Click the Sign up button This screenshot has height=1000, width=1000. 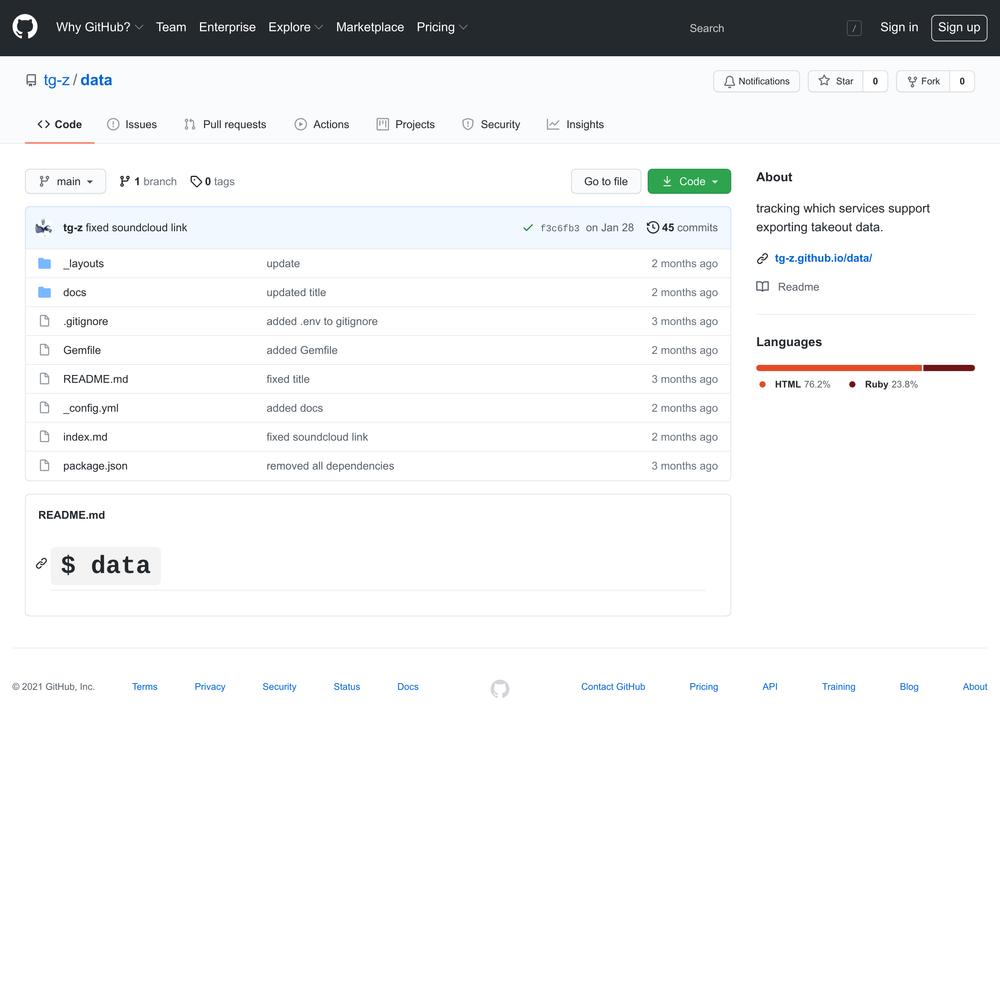click(x=959, y=27)
